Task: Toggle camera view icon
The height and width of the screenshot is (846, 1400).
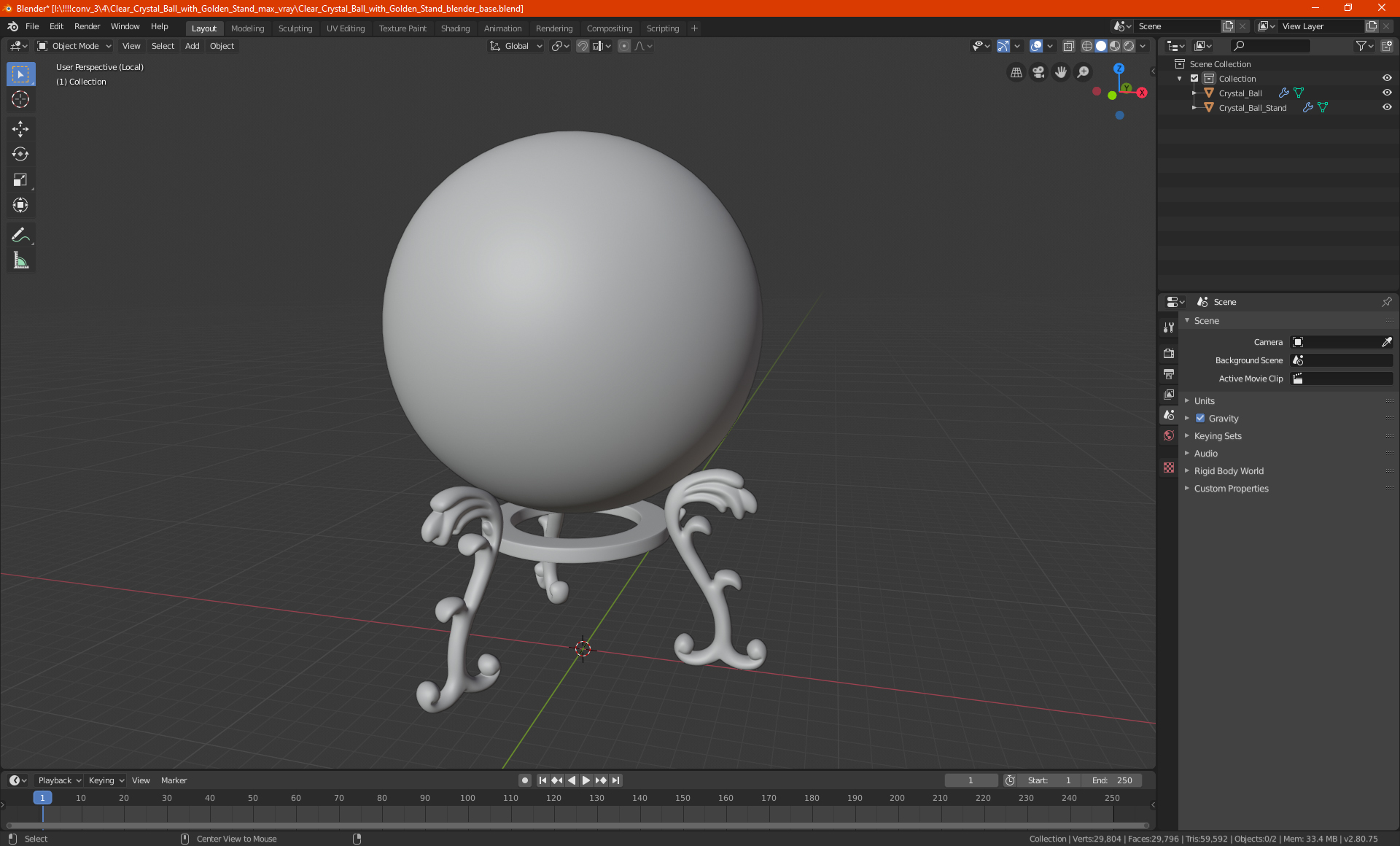Action: point(1039,72)
